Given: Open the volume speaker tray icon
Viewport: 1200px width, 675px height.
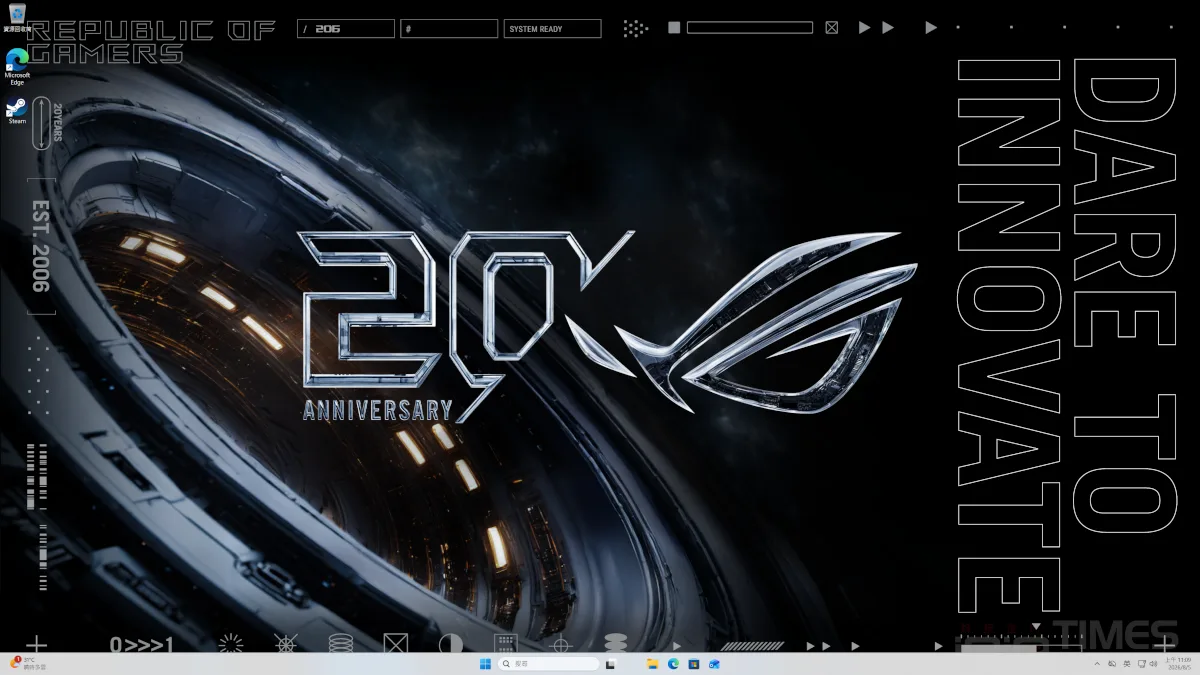Looking at the screenshot, I should [x=1154, y=664].
